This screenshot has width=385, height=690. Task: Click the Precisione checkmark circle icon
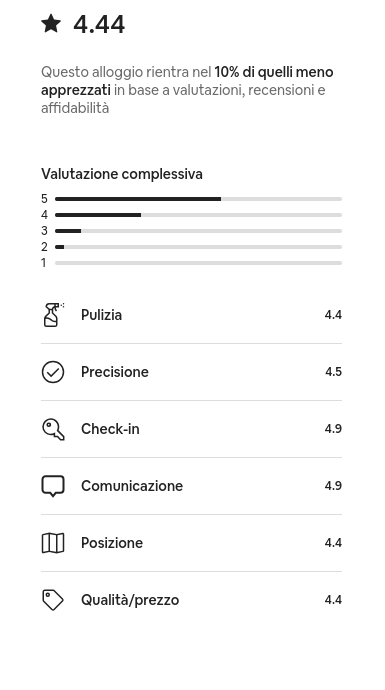pos(53,372)
